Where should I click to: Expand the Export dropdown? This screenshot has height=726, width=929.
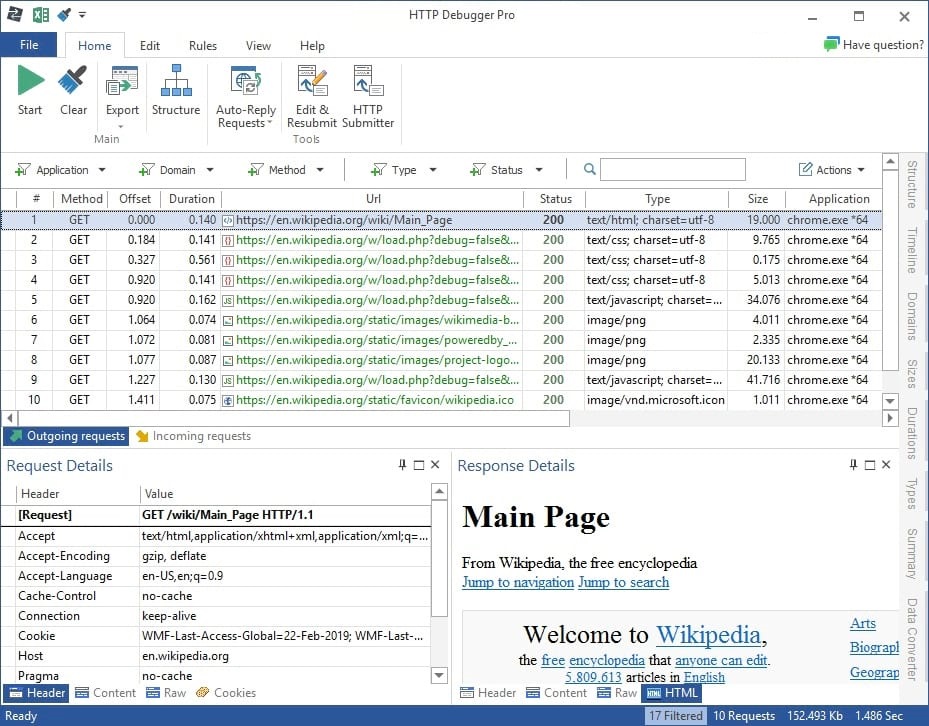(122, 126)
